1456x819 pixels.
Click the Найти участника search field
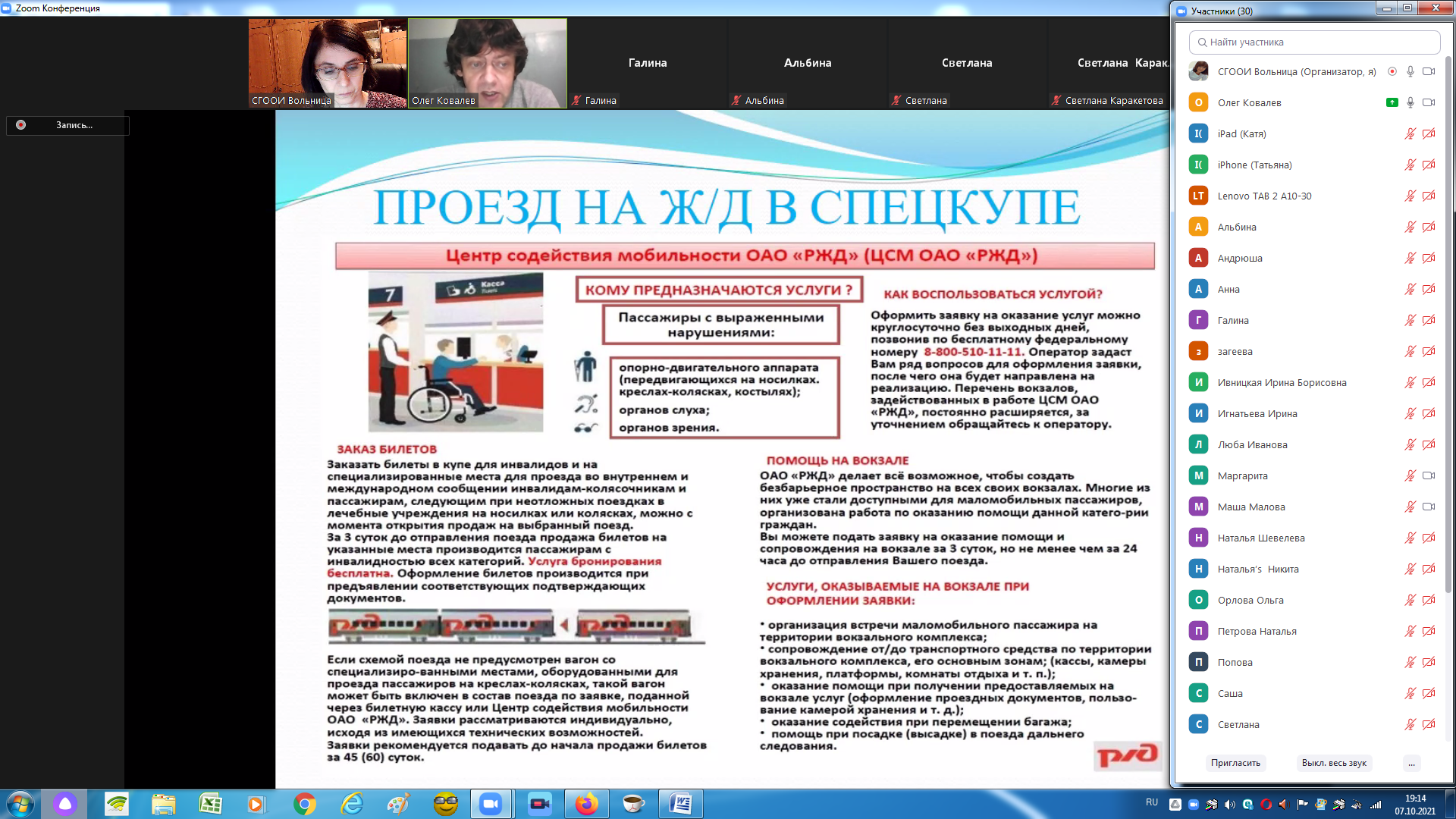1314,42
